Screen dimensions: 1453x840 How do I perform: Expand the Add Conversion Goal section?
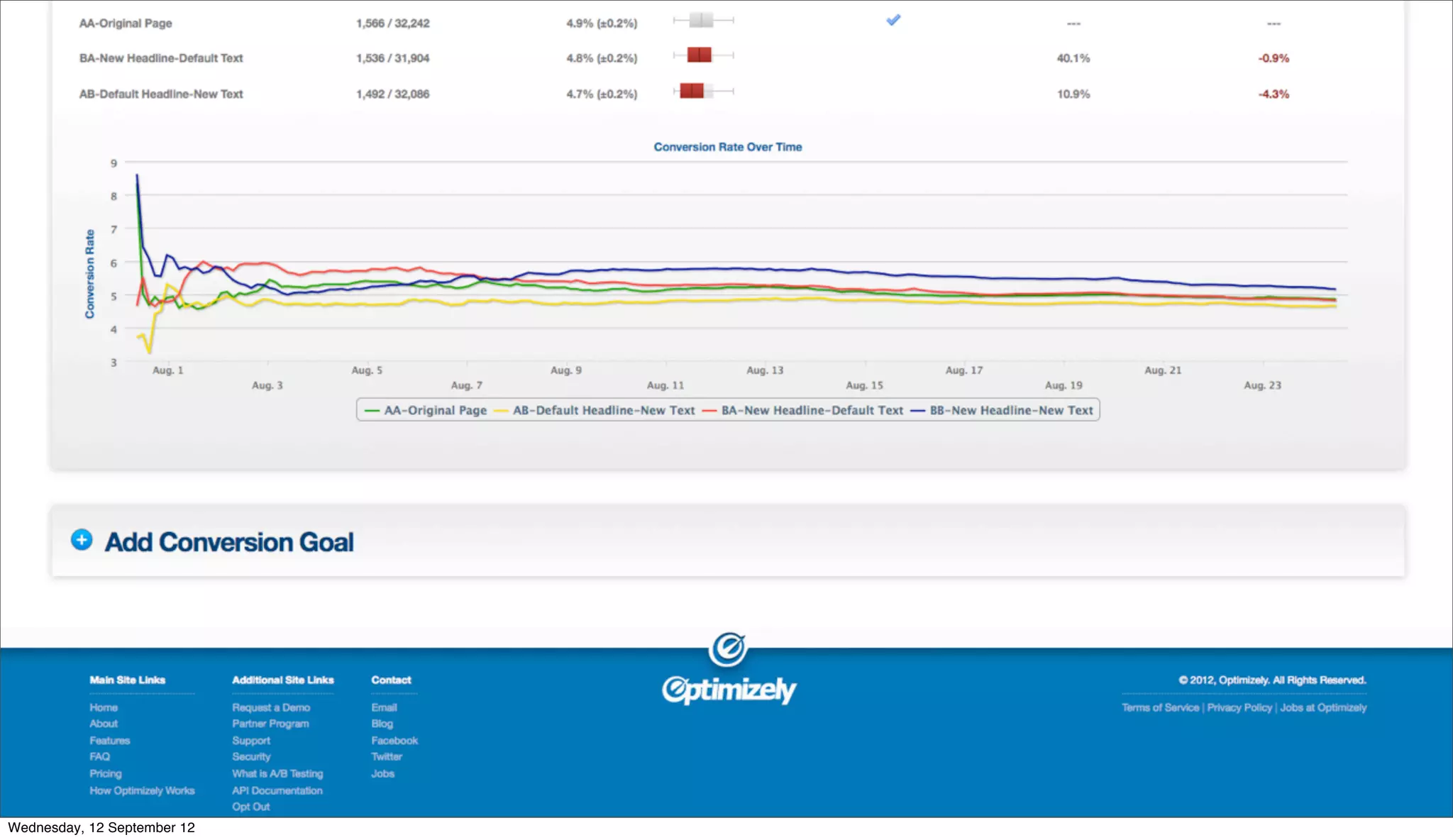click(228, 542)
